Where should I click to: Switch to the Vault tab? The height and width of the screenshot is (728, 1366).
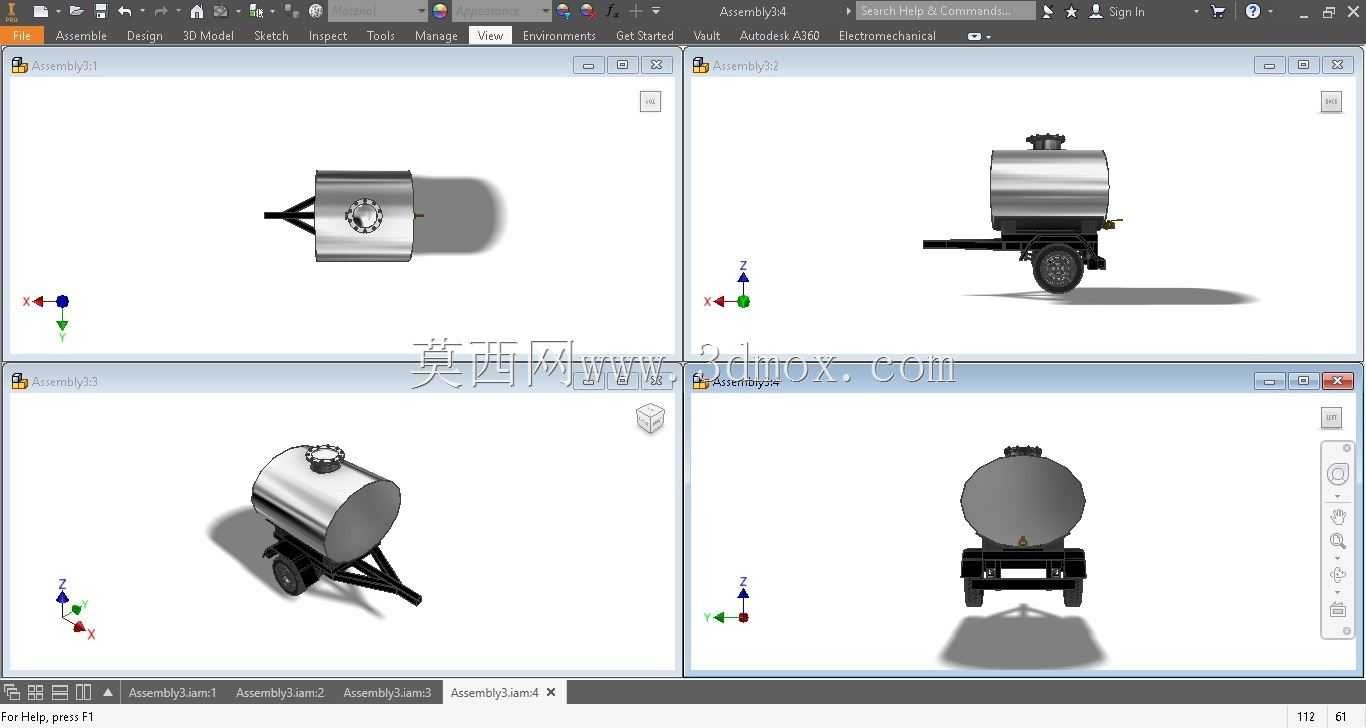click(706, 35)
